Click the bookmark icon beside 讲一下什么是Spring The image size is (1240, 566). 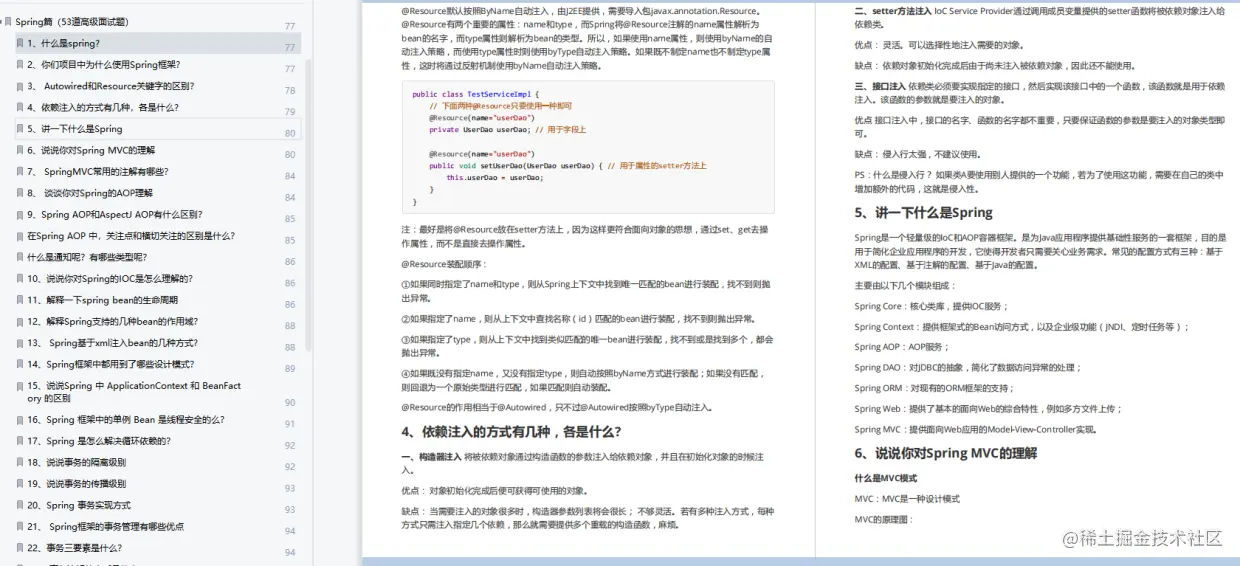point(19,129)
